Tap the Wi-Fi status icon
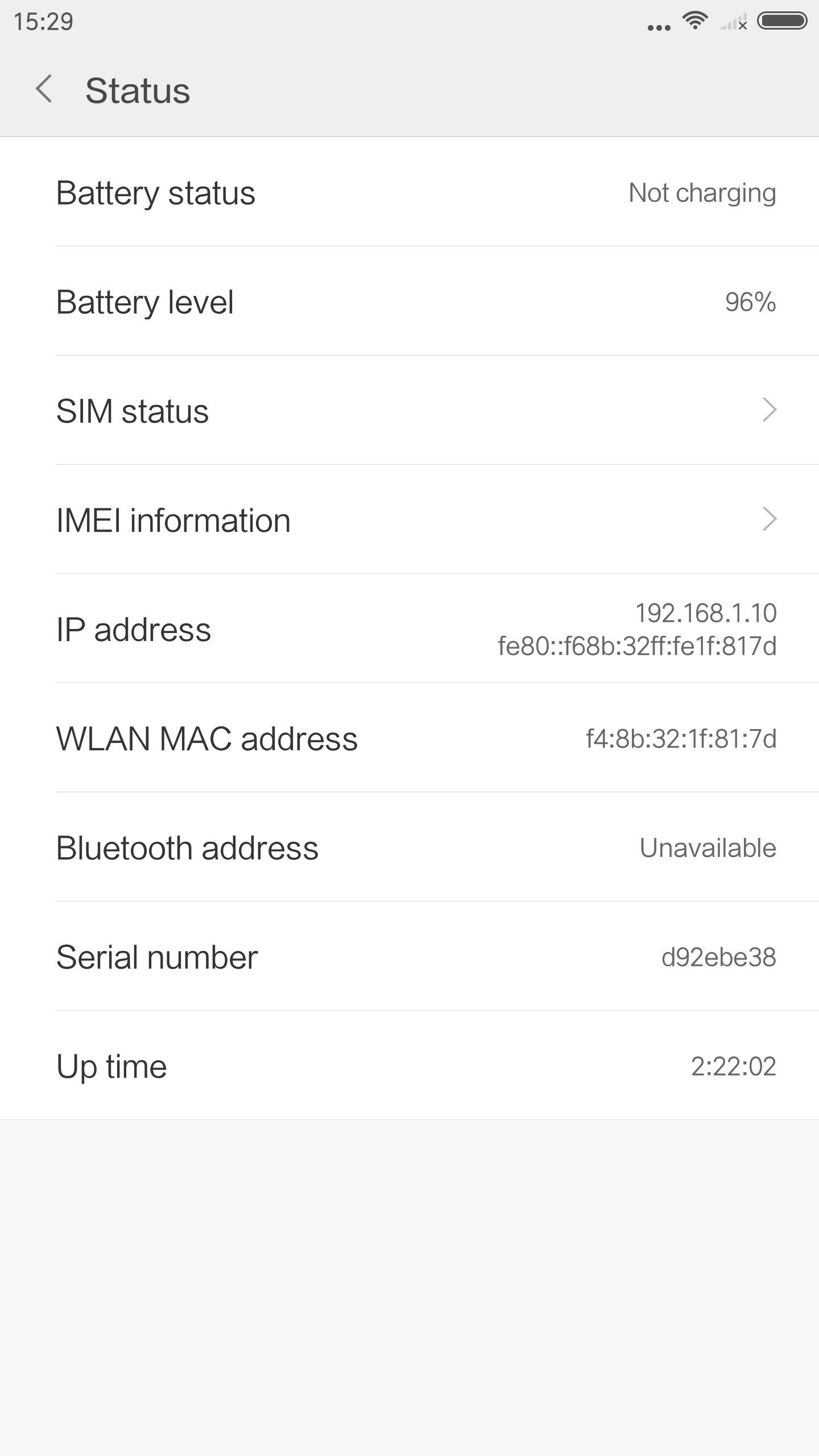This screenshot has width=819, height=1456. (x=695, y=21)
